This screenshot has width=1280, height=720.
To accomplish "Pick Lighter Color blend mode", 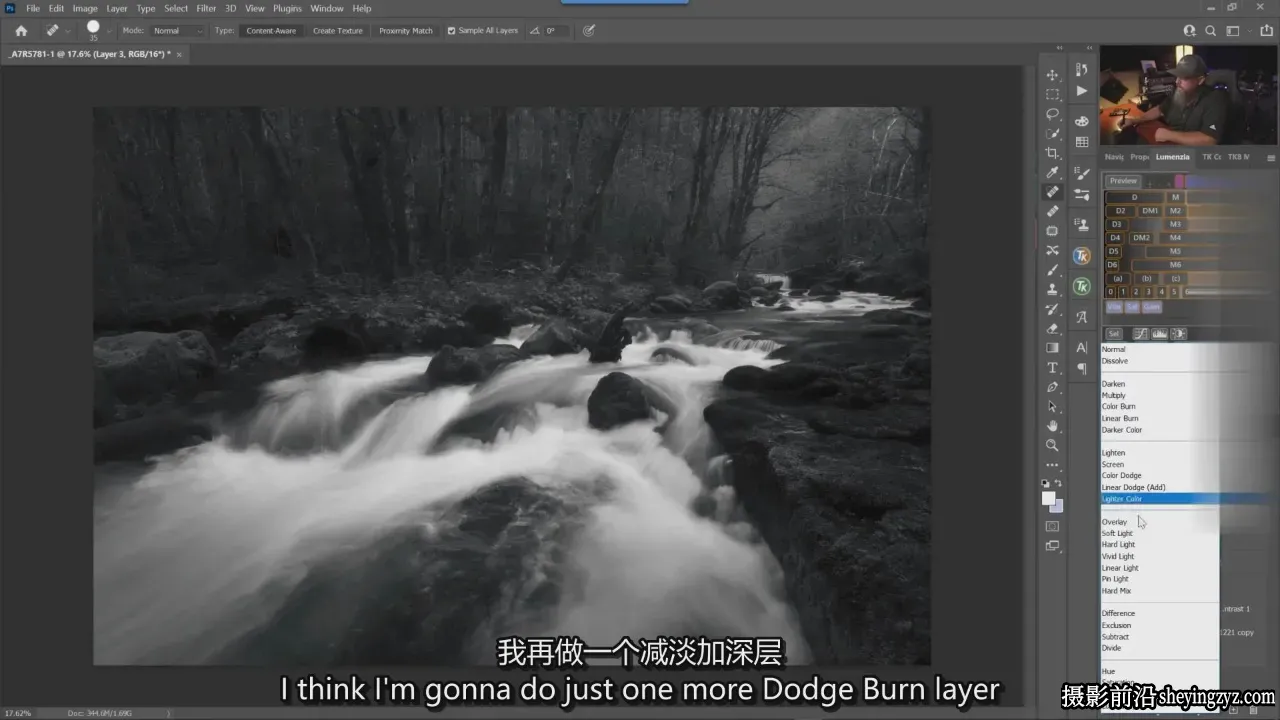I will pos(1160,499).
